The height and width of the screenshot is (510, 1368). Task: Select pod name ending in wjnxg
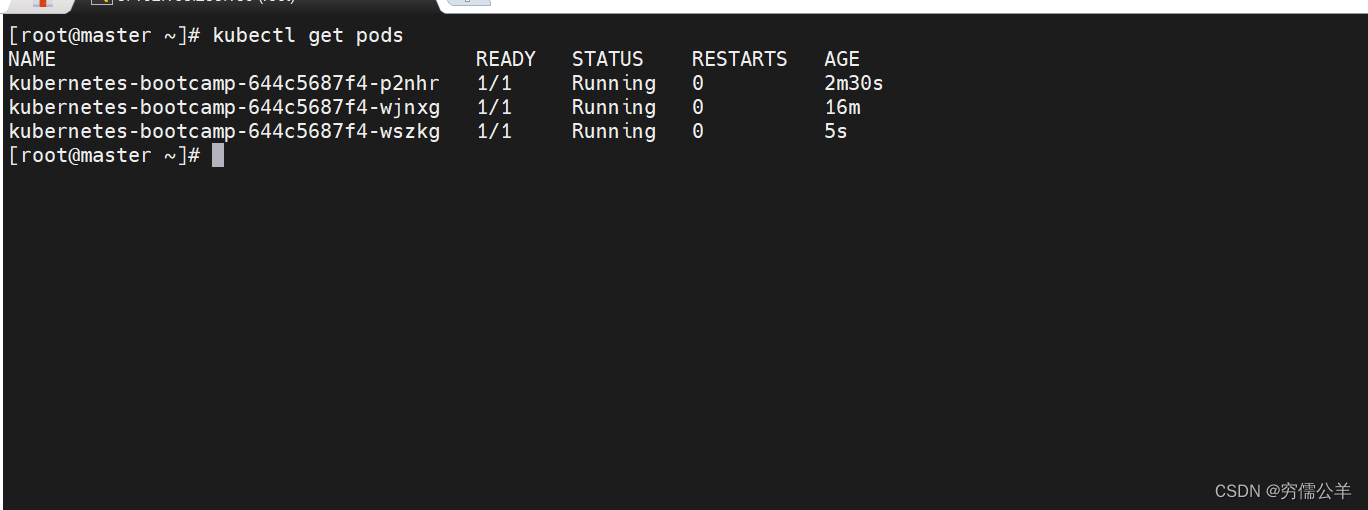(224, 107)
